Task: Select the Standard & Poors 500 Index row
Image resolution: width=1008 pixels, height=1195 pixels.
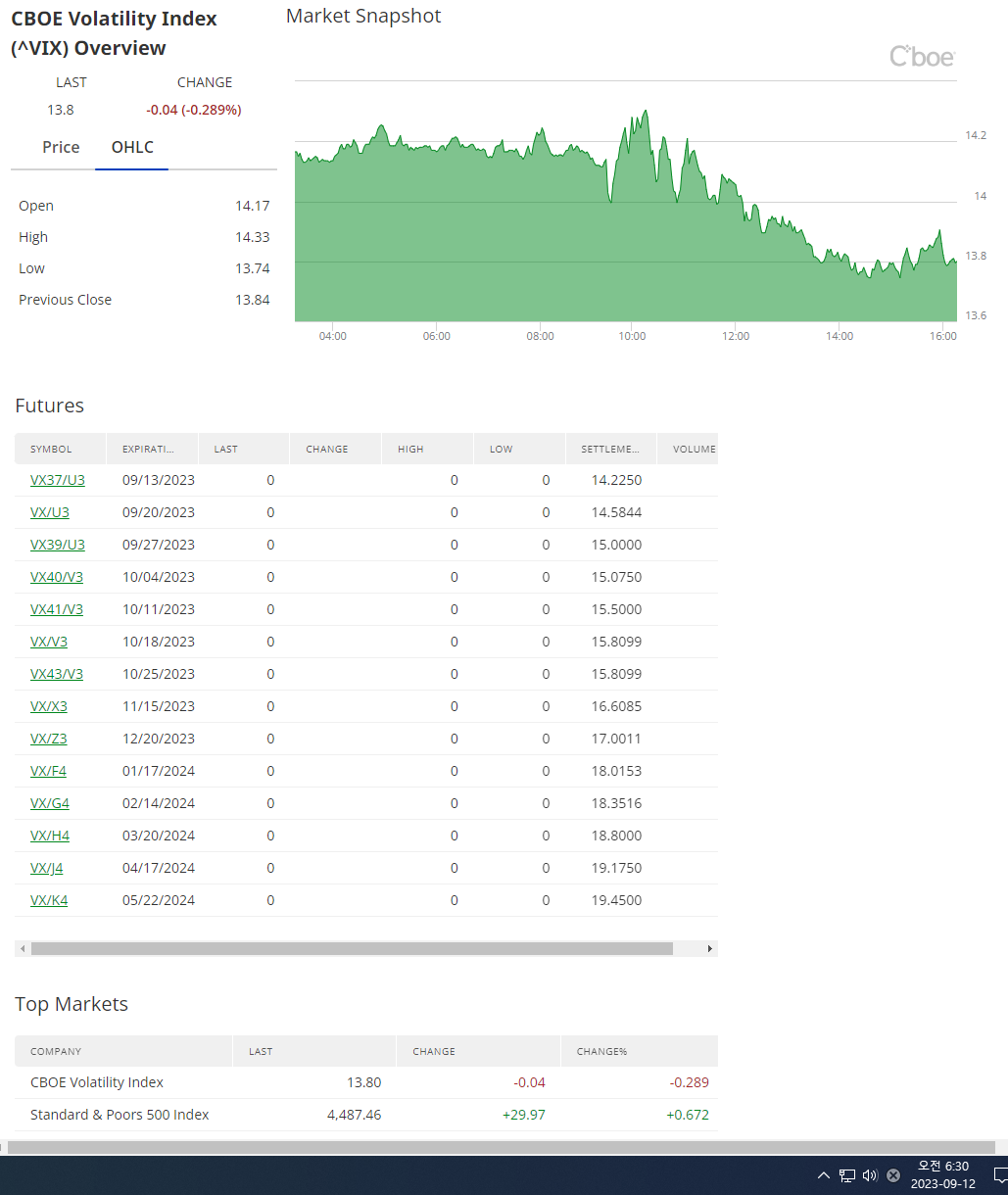Action: point(366,1115)
